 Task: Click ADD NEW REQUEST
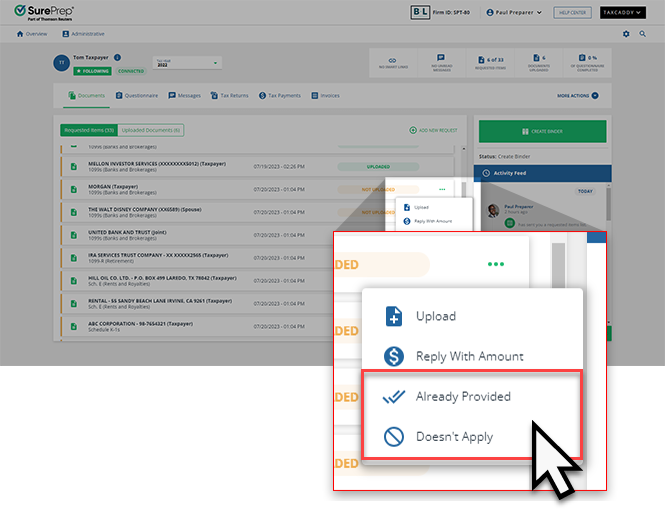433,130
